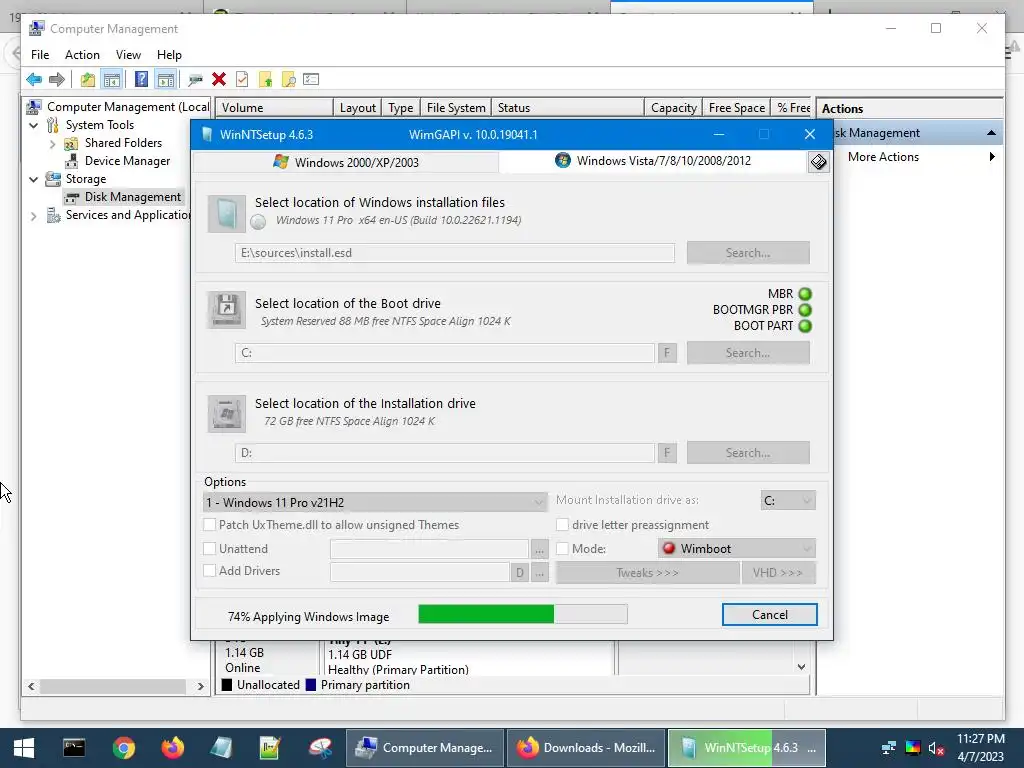Toggle Show/Hide Console Tree toolbar icon
This screenshot has width=1024, height=768.
112,80
